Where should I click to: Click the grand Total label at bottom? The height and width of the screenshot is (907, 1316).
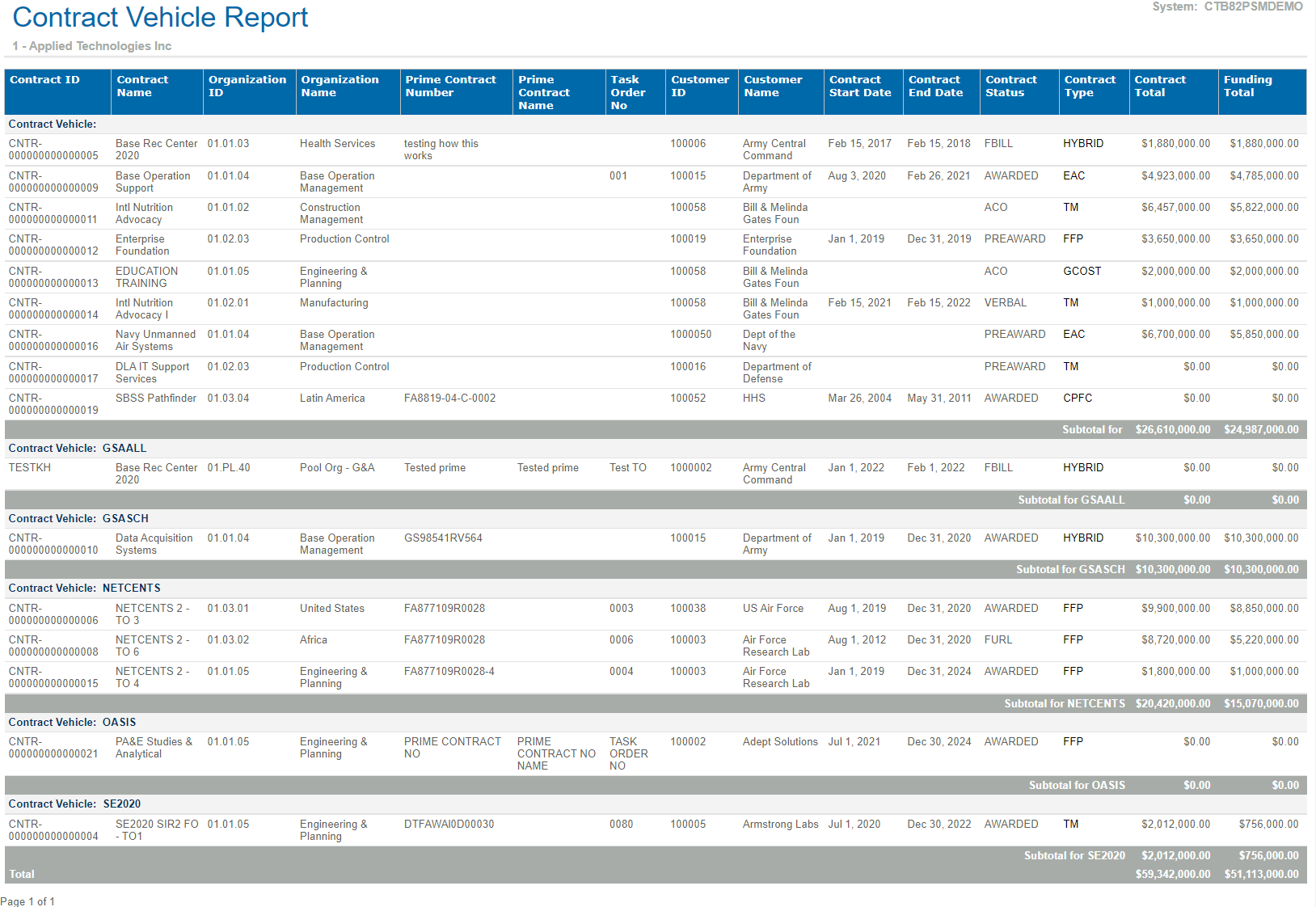pyautogui.click(x=22, y=874)
